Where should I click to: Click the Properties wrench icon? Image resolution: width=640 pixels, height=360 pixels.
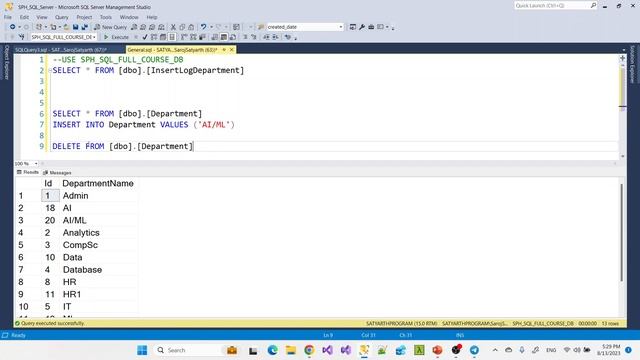[362, 27]
